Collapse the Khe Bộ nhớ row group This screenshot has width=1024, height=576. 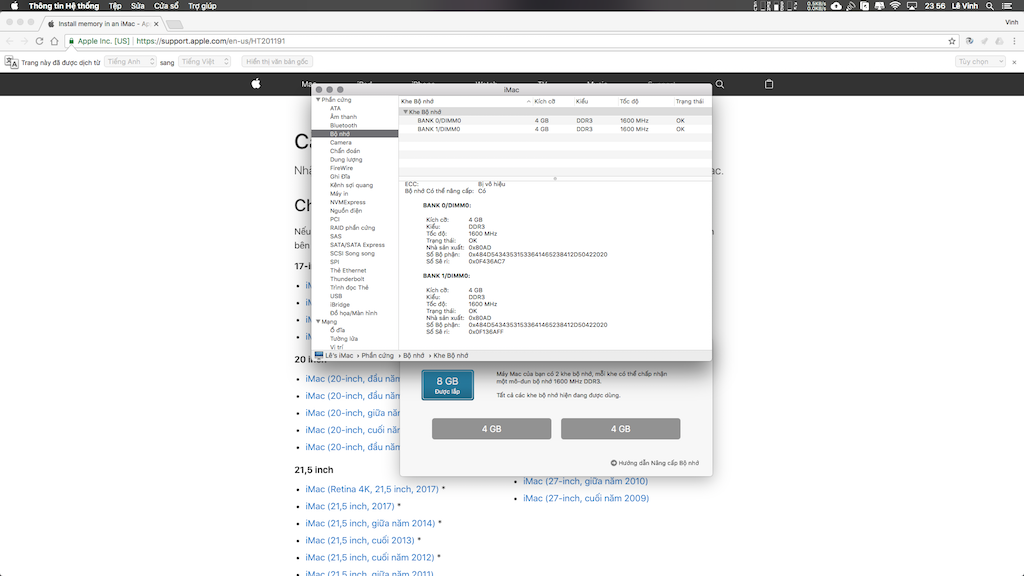pyautogui.click(x=405, y=112)
